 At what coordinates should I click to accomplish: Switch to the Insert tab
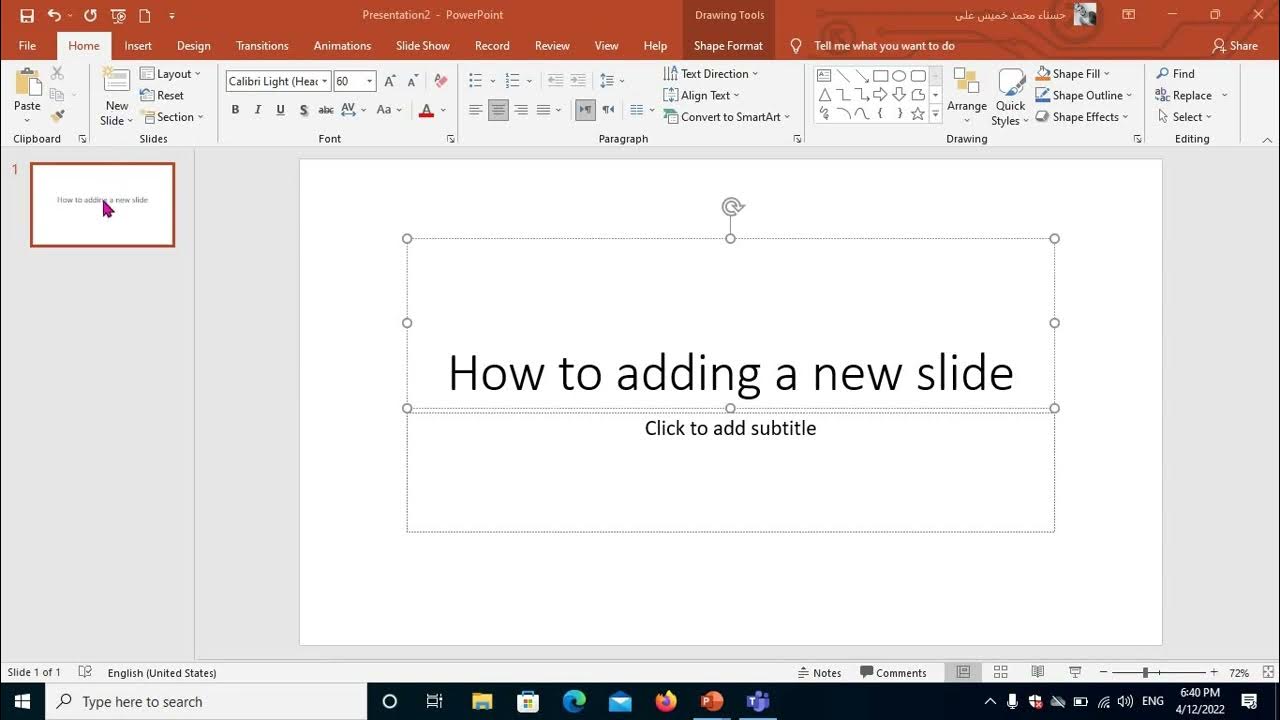[x=138, y=46]
